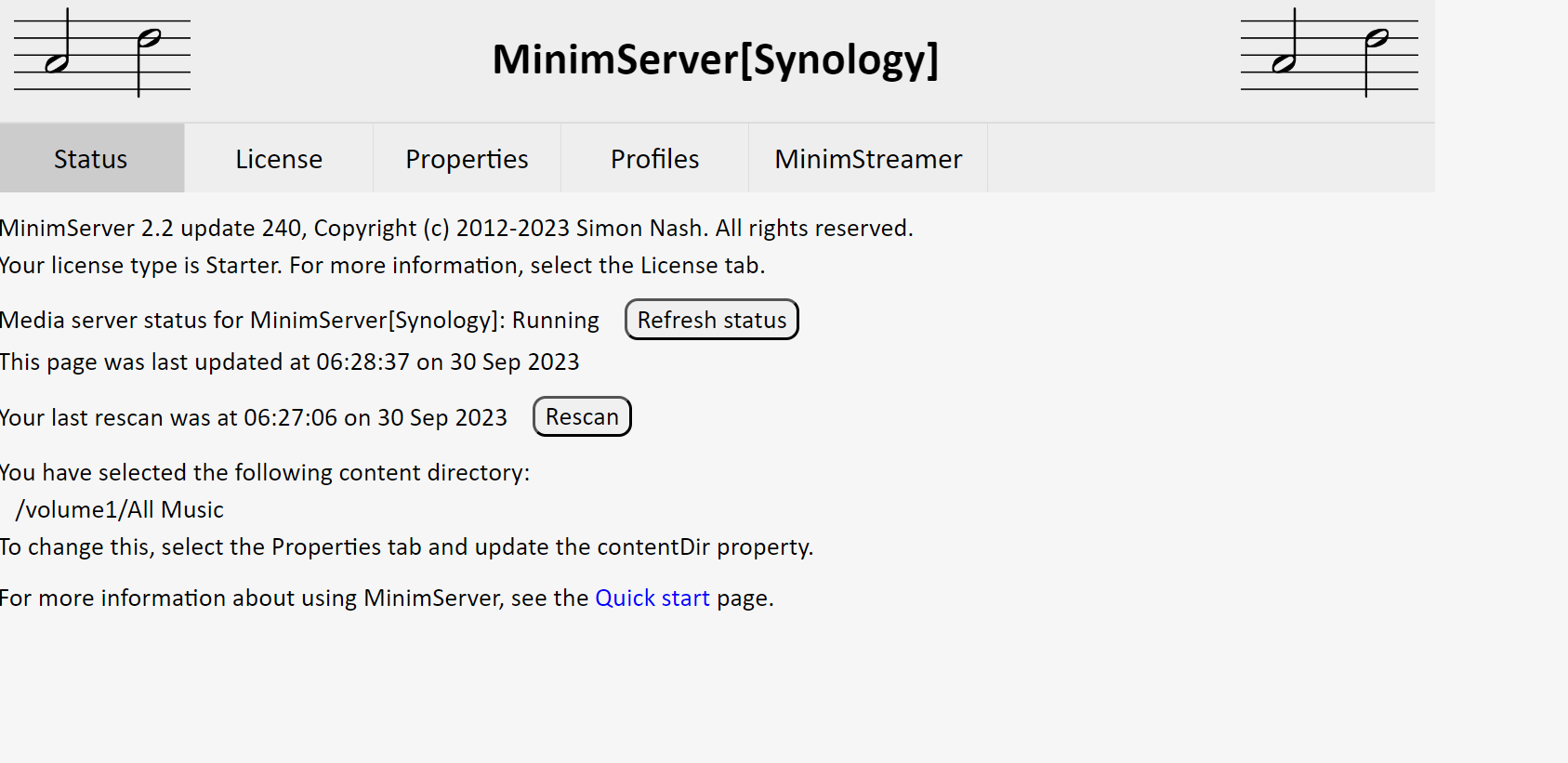Image resolution: width=1568 pixels, height=763 pixels.
Task: Click the page last updated 06:28:37 timestamp line
Action: tap(289, 362)
